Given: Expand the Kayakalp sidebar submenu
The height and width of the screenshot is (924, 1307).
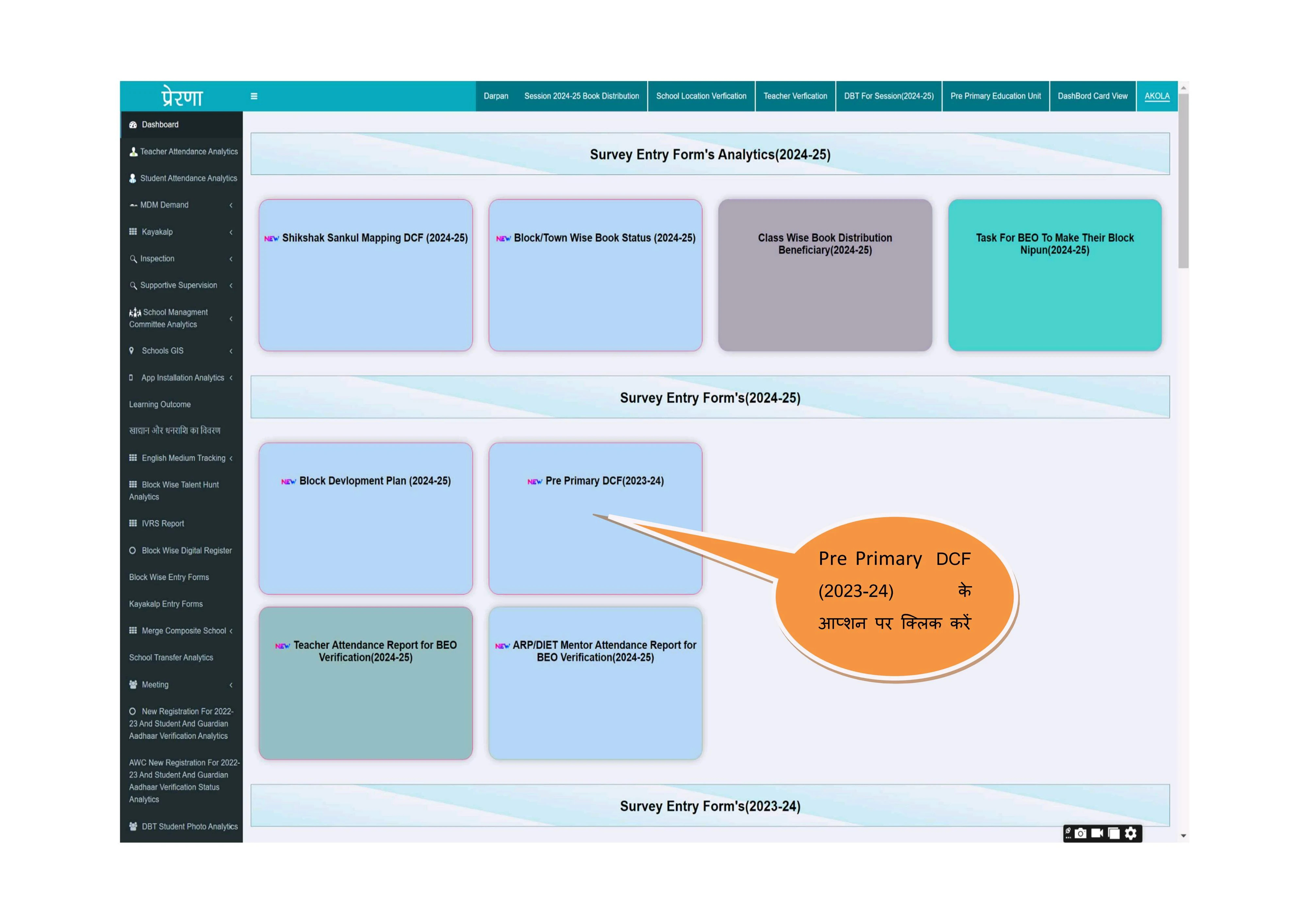Looking at the screenshot, I should tap(231, 232).
